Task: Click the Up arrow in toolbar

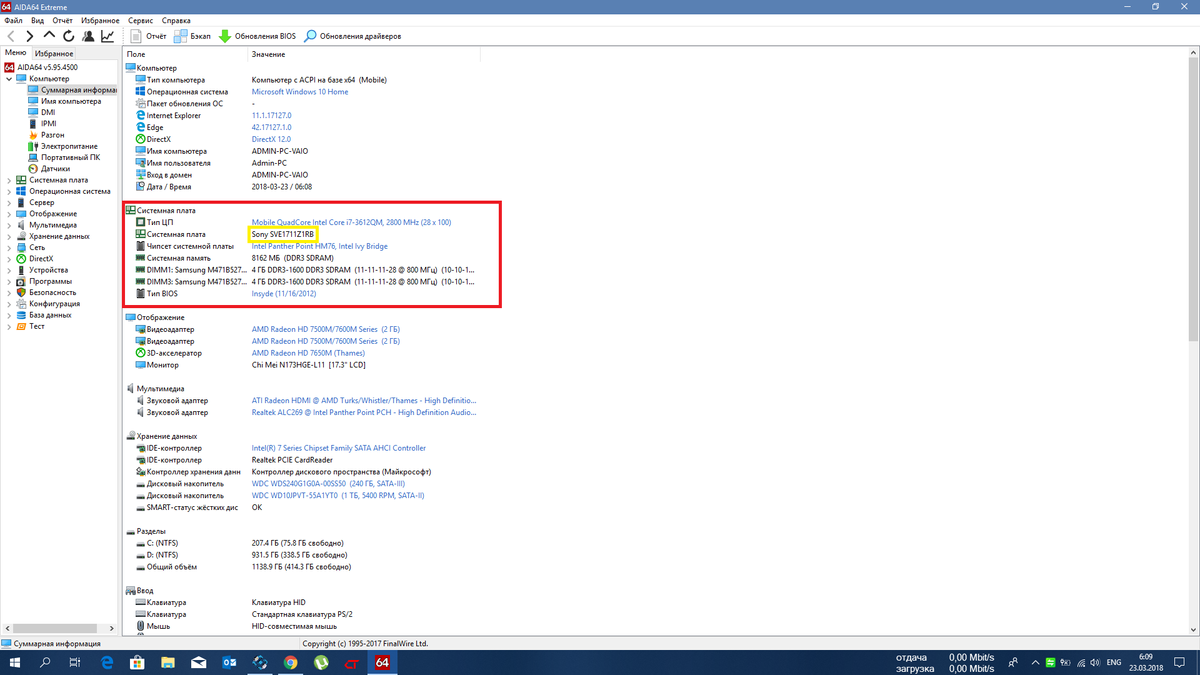Action: (x=50, y=36)
